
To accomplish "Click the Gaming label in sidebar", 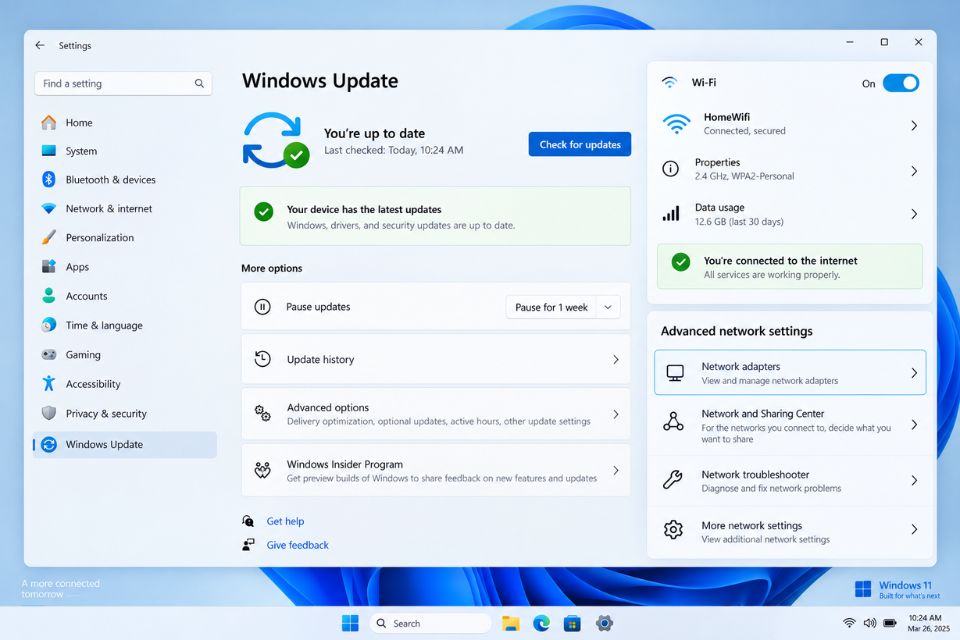I will [83, 355].
